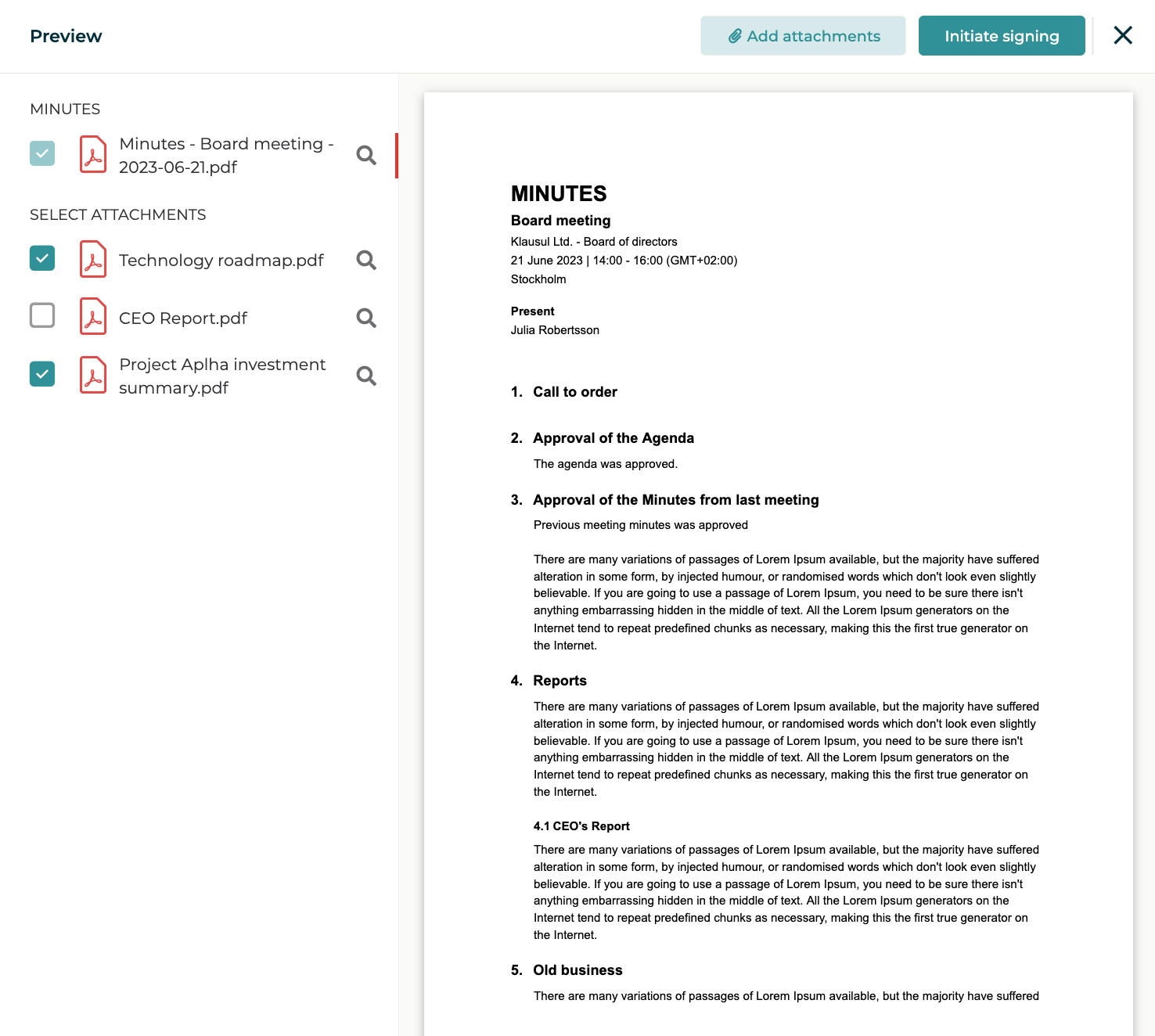Click magnifier next to Minutes Board meeting
Screen dimensions: 1155x1036
tap(366, 155)
